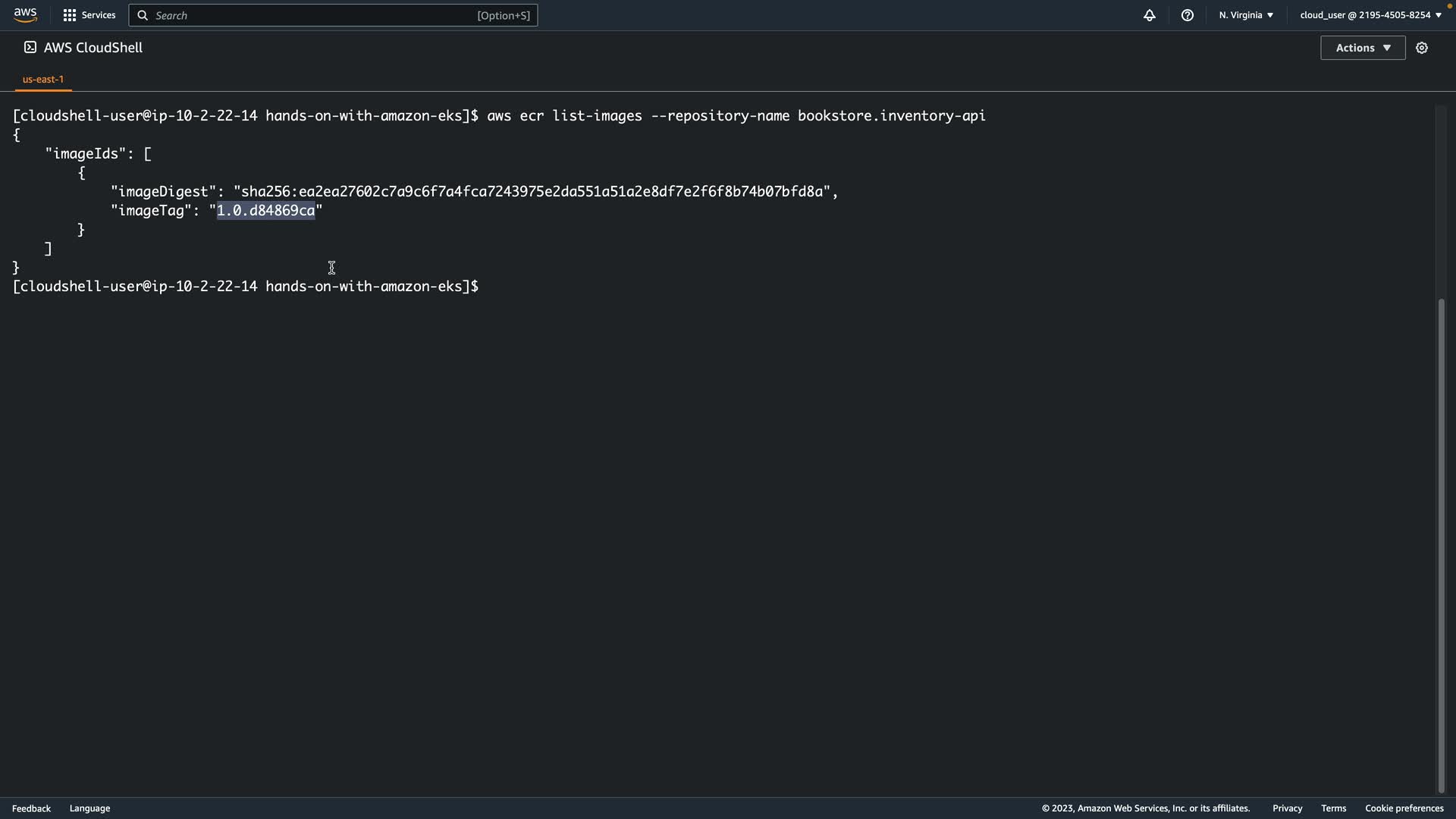This screenshot has width=1456, height=819.
Task: Click the CloudShell terminal icon
Action: pos(30,47)
